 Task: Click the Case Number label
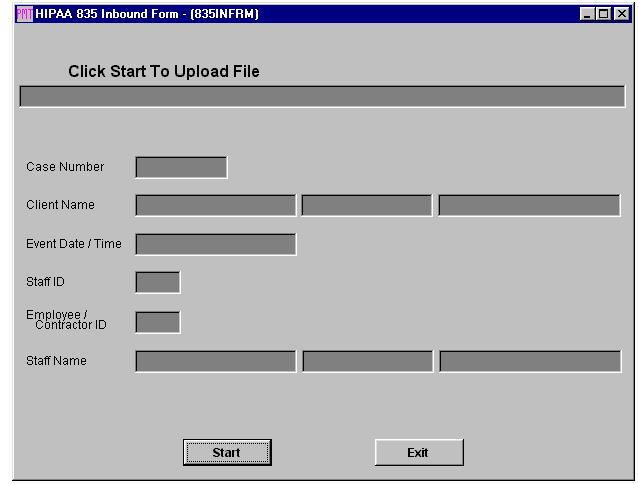point(65,167)
